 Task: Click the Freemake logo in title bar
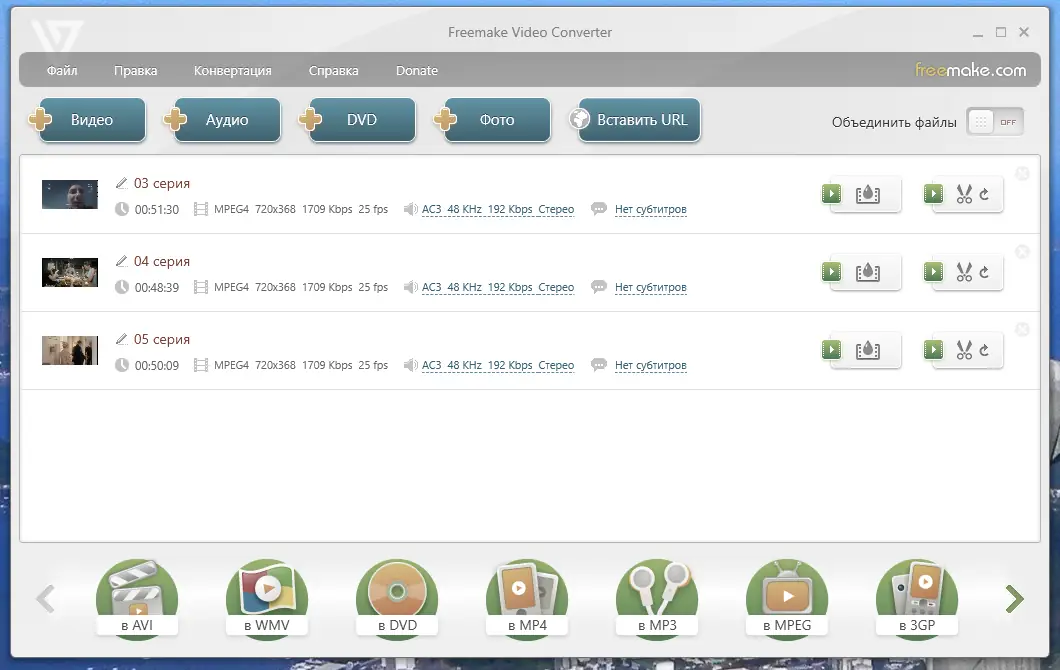57,35
